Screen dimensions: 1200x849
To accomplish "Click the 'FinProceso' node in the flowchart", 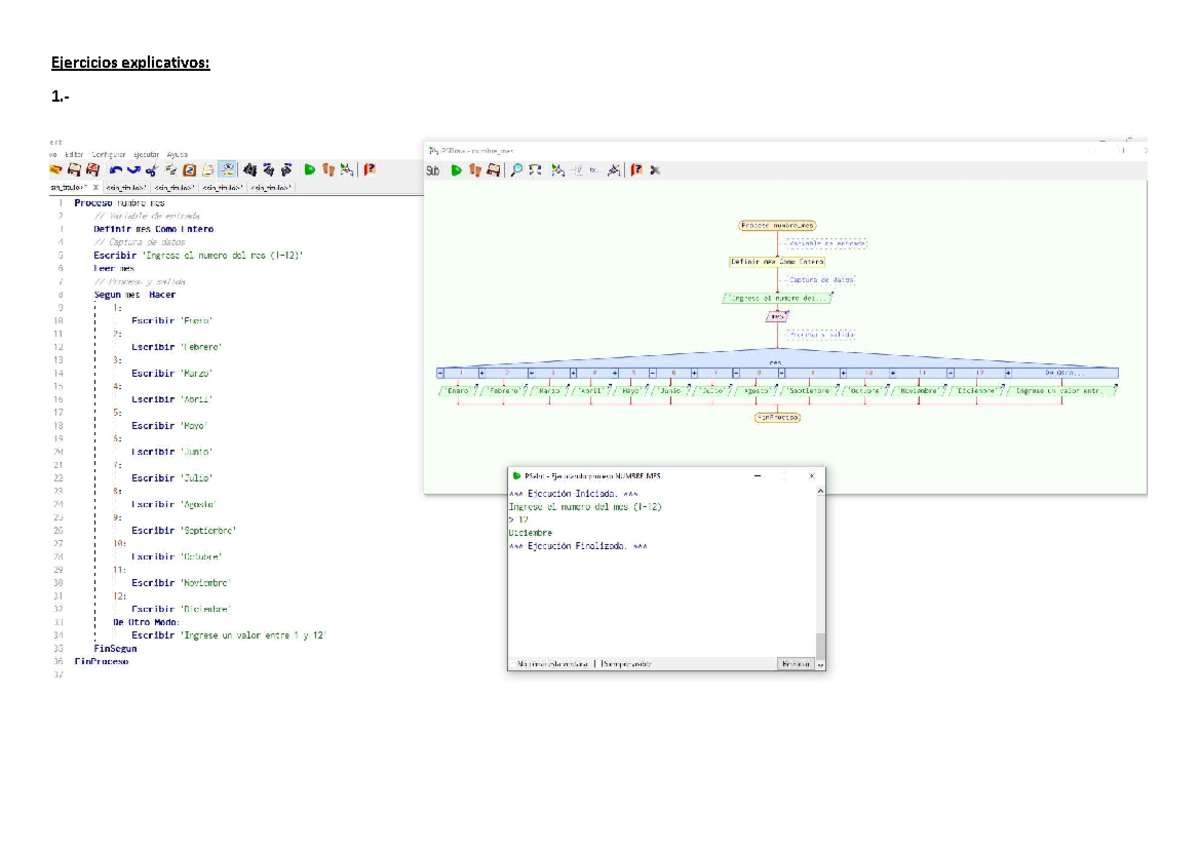I will click(x=777, y=417).
